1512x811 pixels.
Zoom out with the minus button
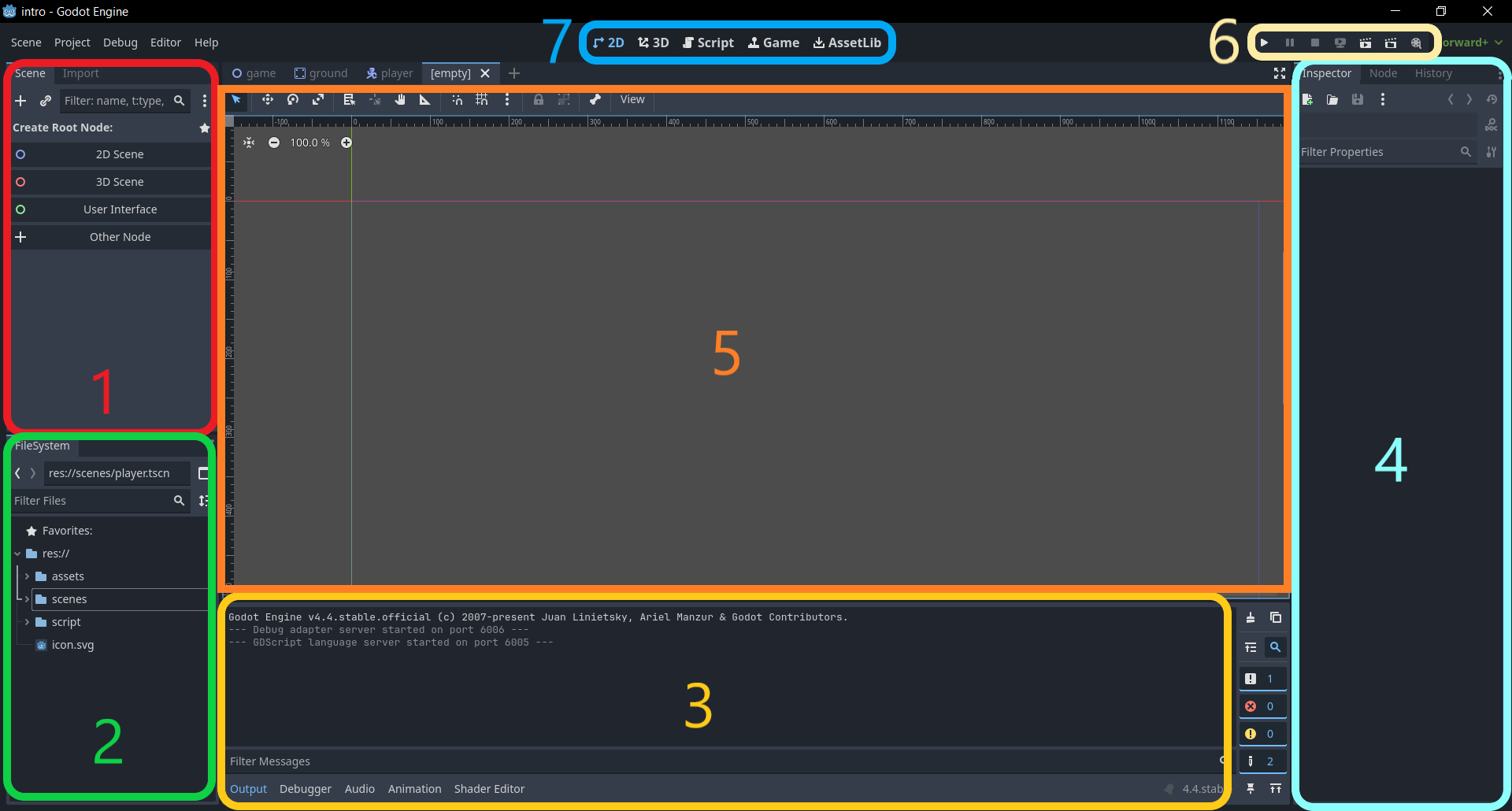[x=274, y=143]
